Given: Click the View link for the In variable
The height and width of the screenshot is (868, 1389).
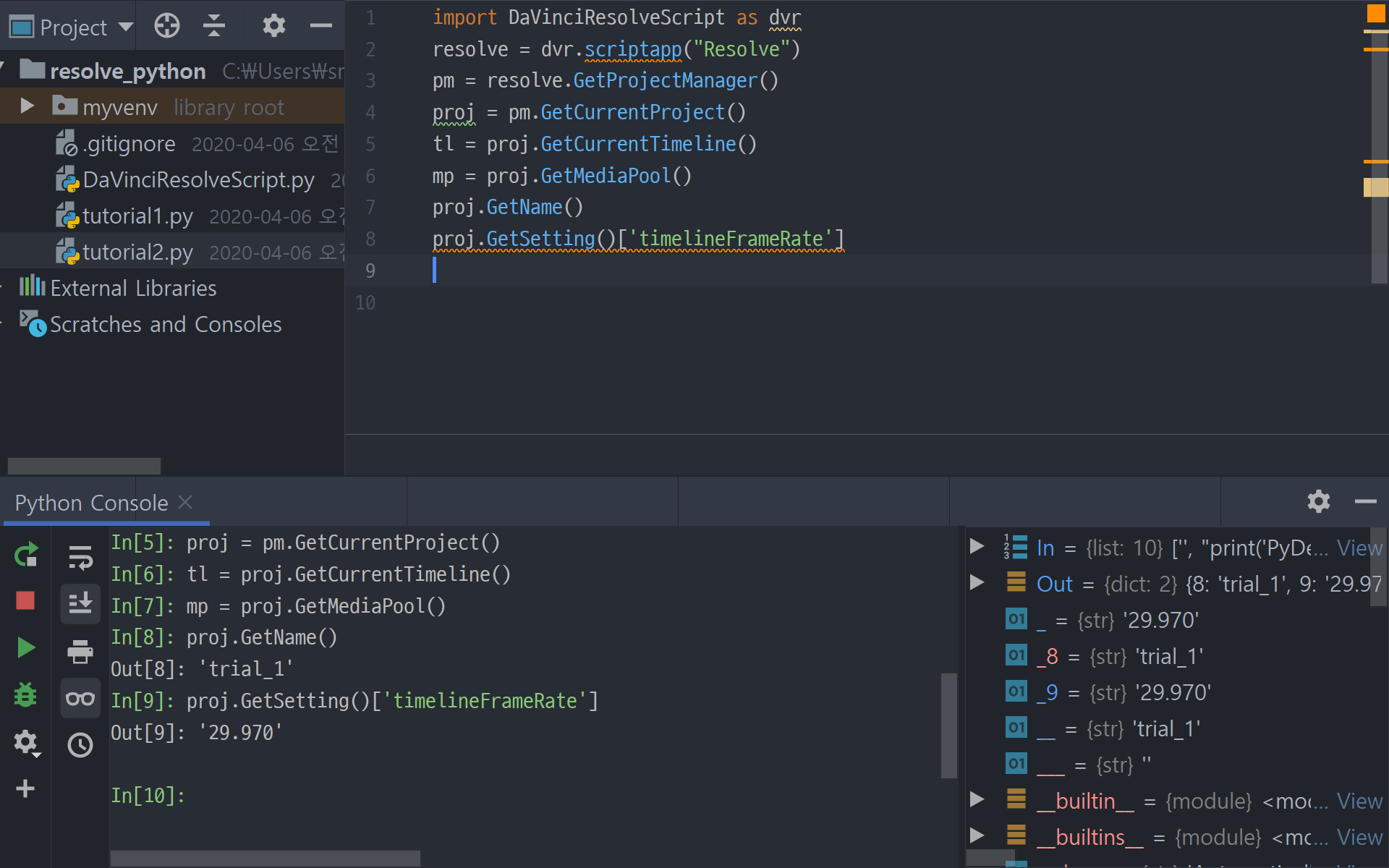Looking at the screenshot, I should (x=1359, y=548).
